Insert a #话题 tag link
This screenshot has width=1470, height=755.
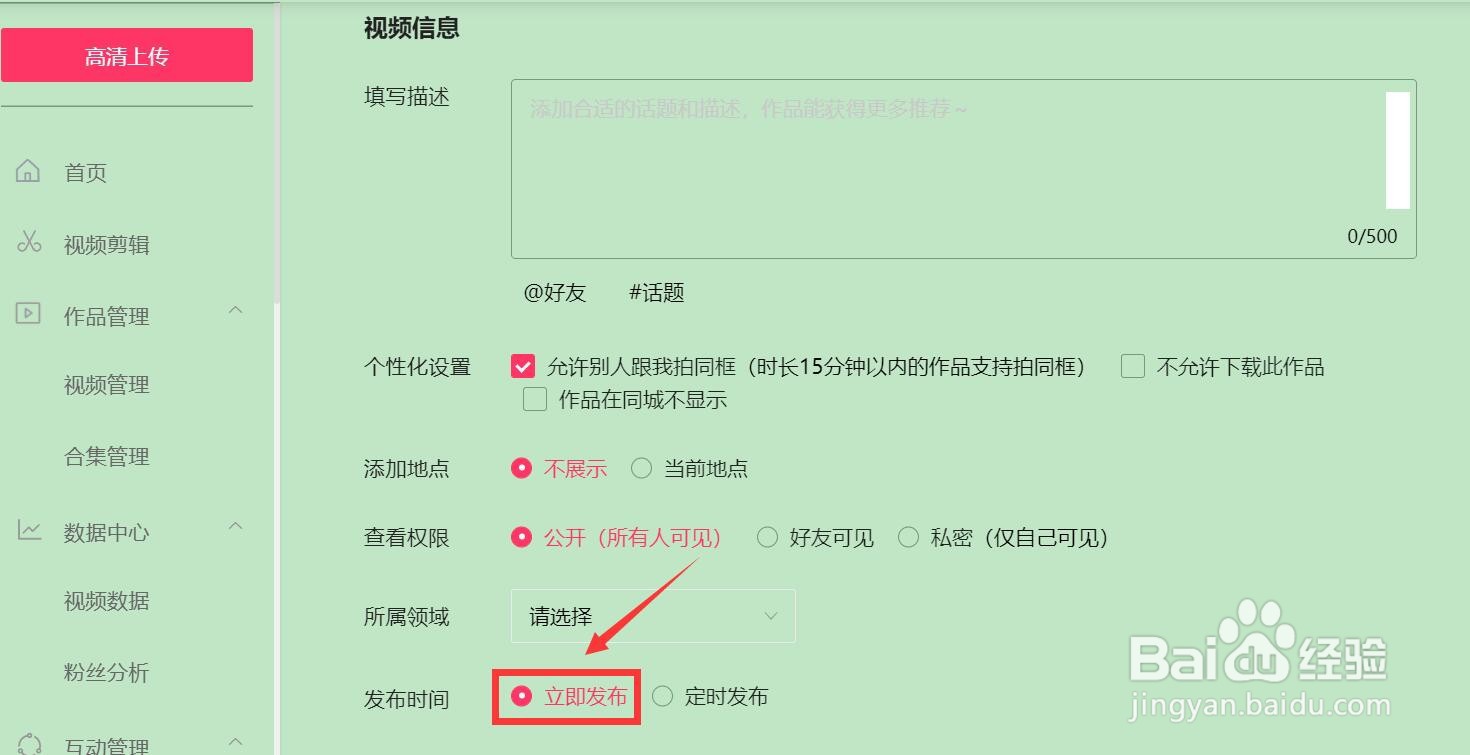click(x=657, y=293)
